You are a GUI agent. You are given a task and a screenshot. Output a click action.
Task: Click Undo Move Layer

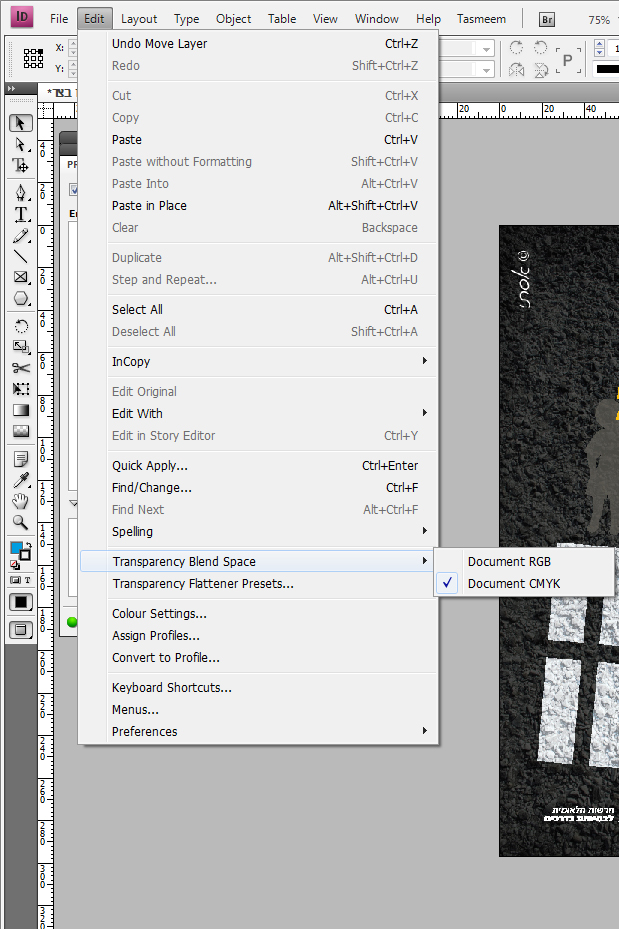(x=160, y=44)
